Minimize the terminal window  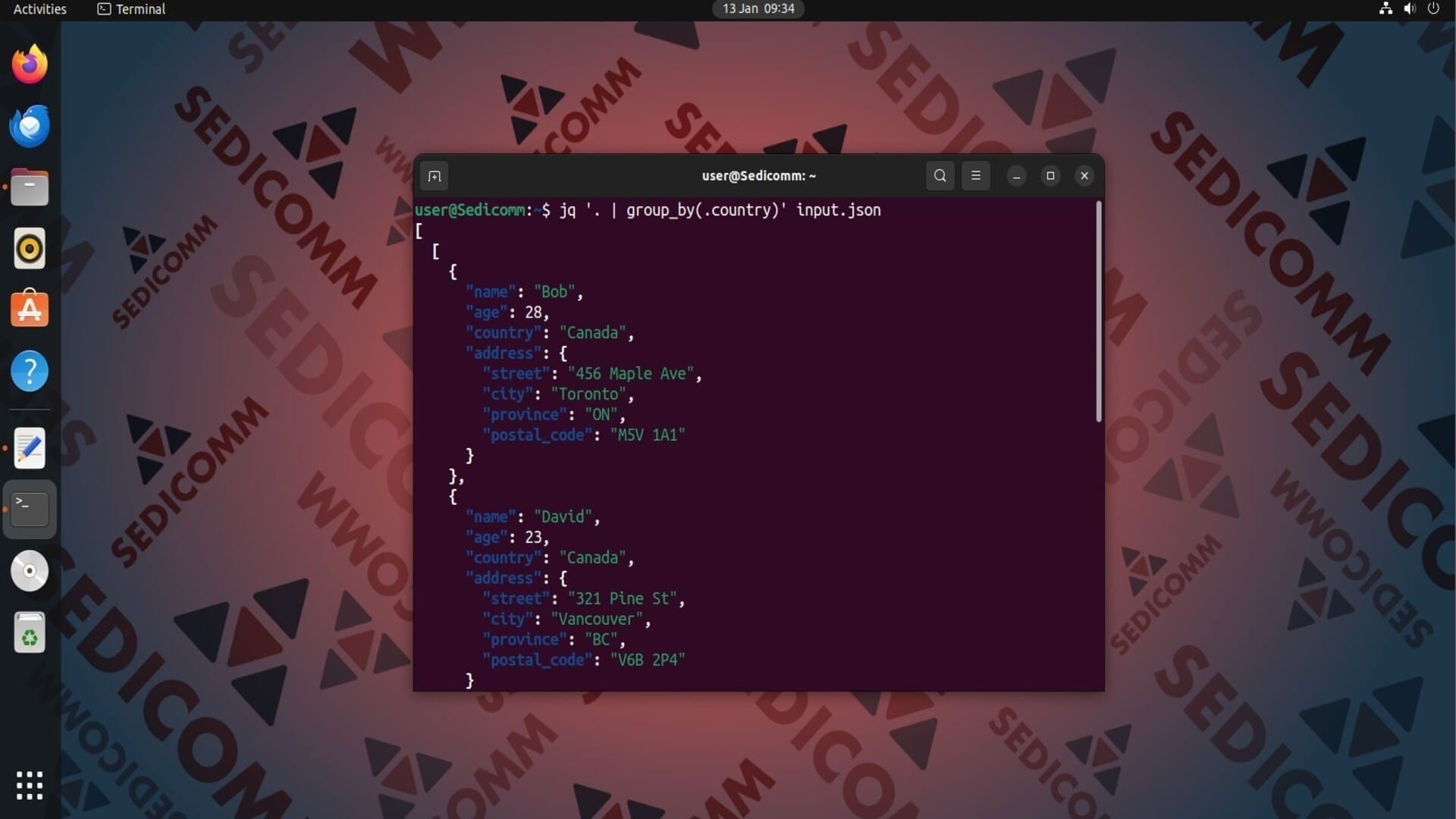1016,176
